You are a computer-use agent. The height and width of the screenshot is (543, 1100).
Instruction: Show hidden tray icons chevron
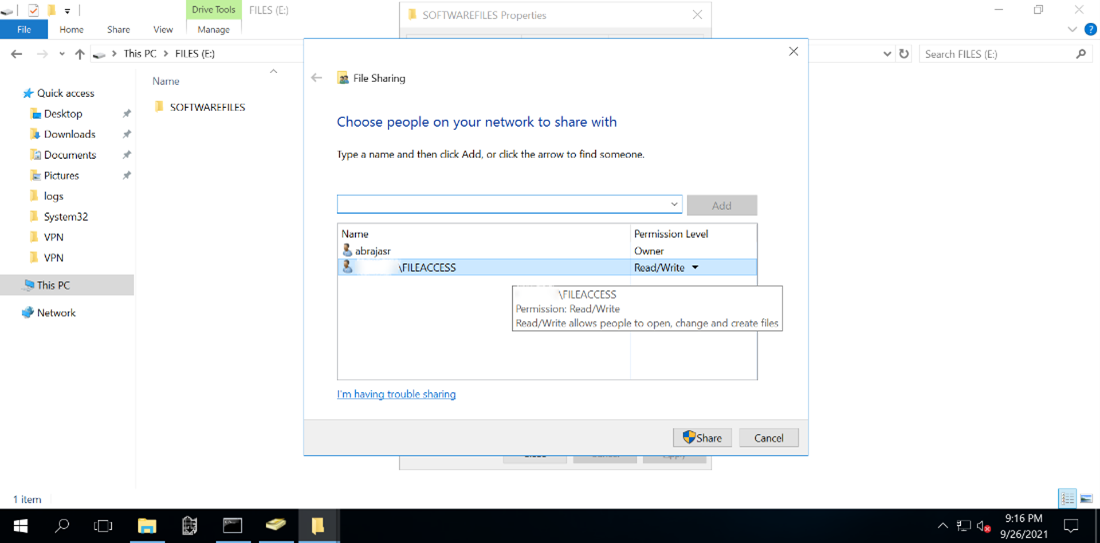(943, 525)
